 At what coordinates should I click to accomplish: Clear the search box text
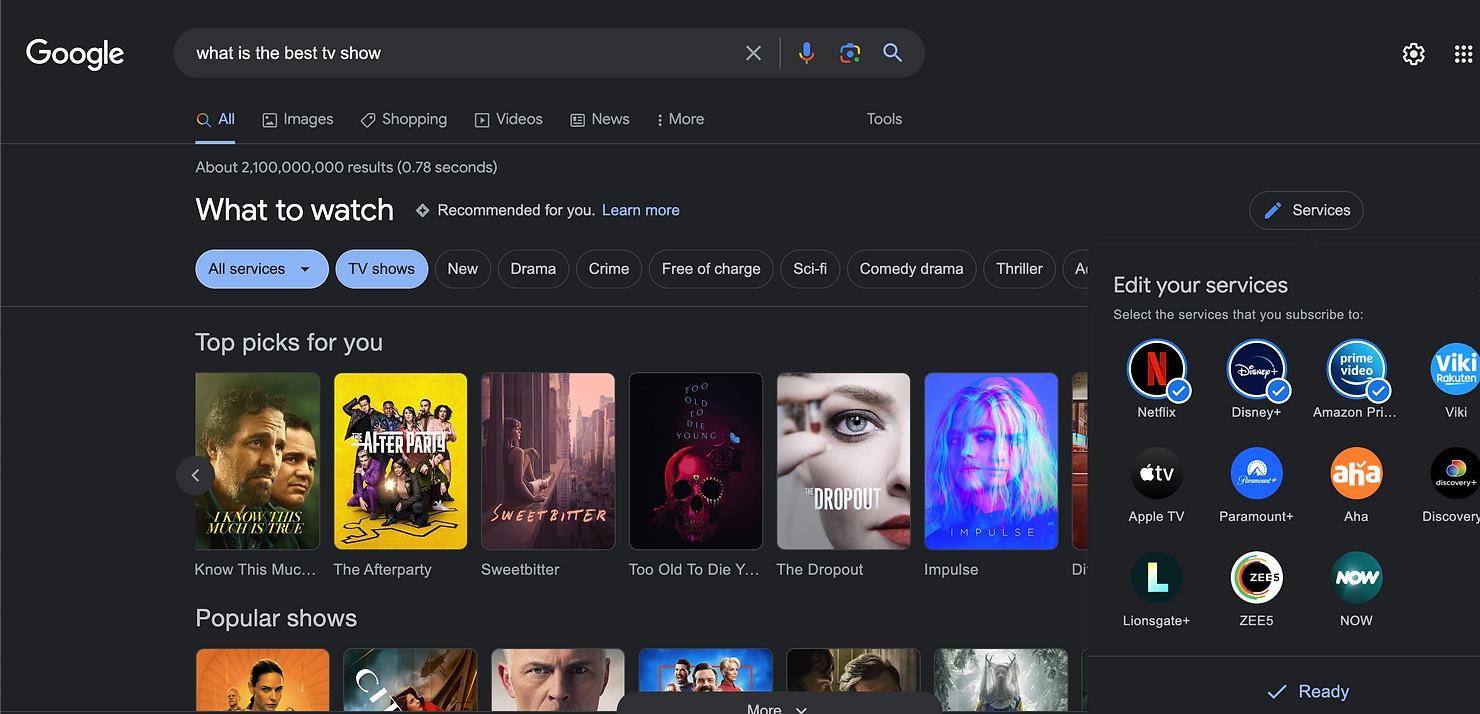click(754, 53)
